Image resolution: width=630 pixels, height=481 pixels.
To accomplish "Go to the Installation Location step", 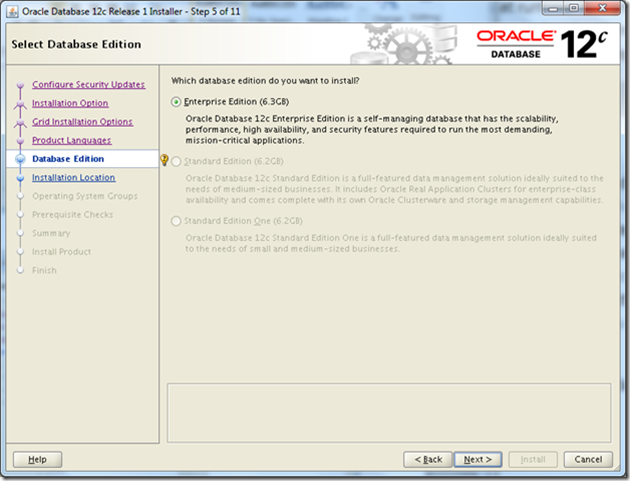I will [x=74, y=177].
